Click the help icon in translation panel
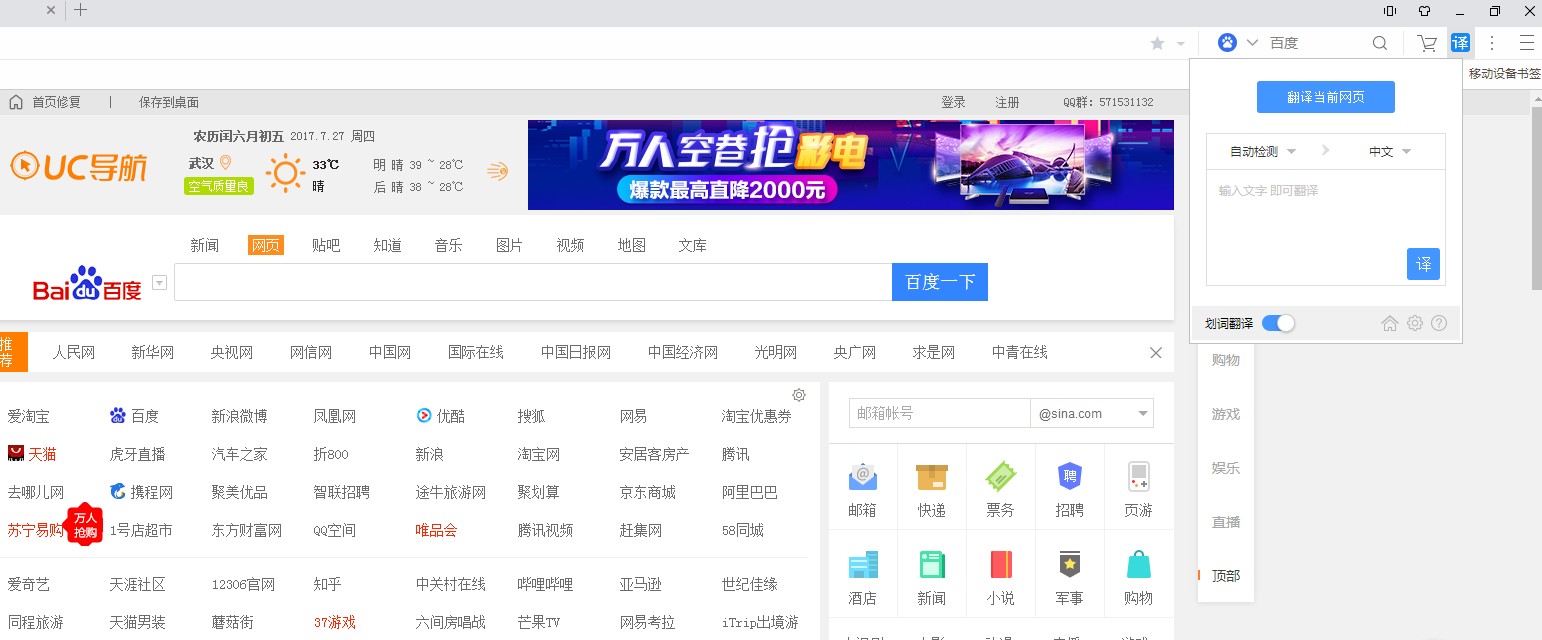The height and width of the screenshot is (640, 1542). pos(1439,322)
